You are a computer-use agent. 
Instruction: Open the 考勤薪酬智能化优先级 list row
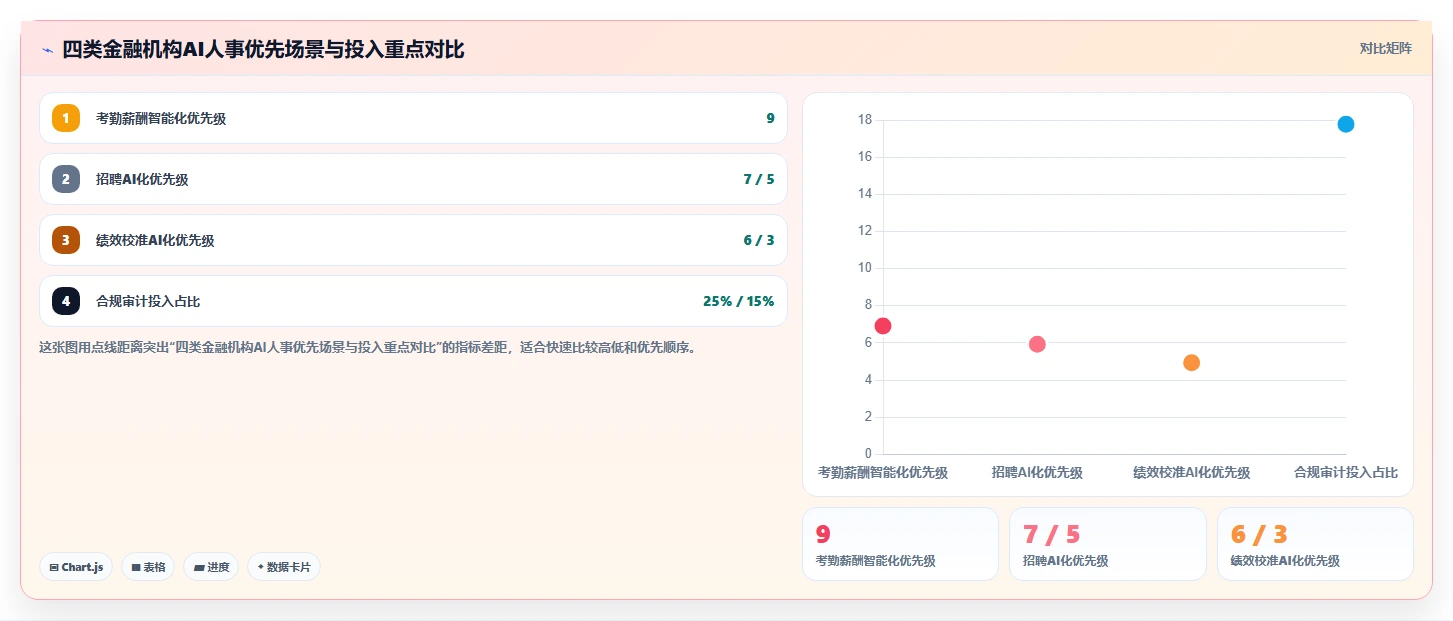coord(413,118)
